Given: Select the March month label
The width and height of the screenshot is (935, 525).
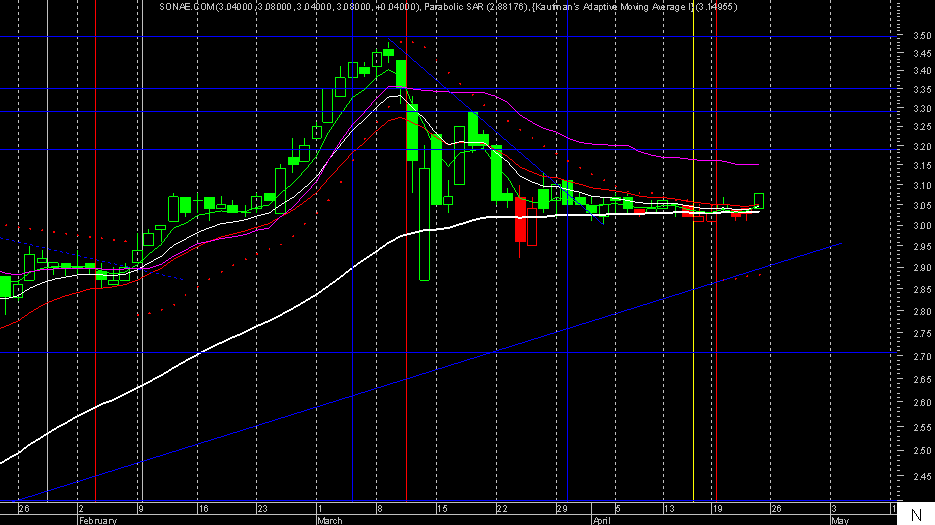Looking at the screenshot, I should point(330,520).
